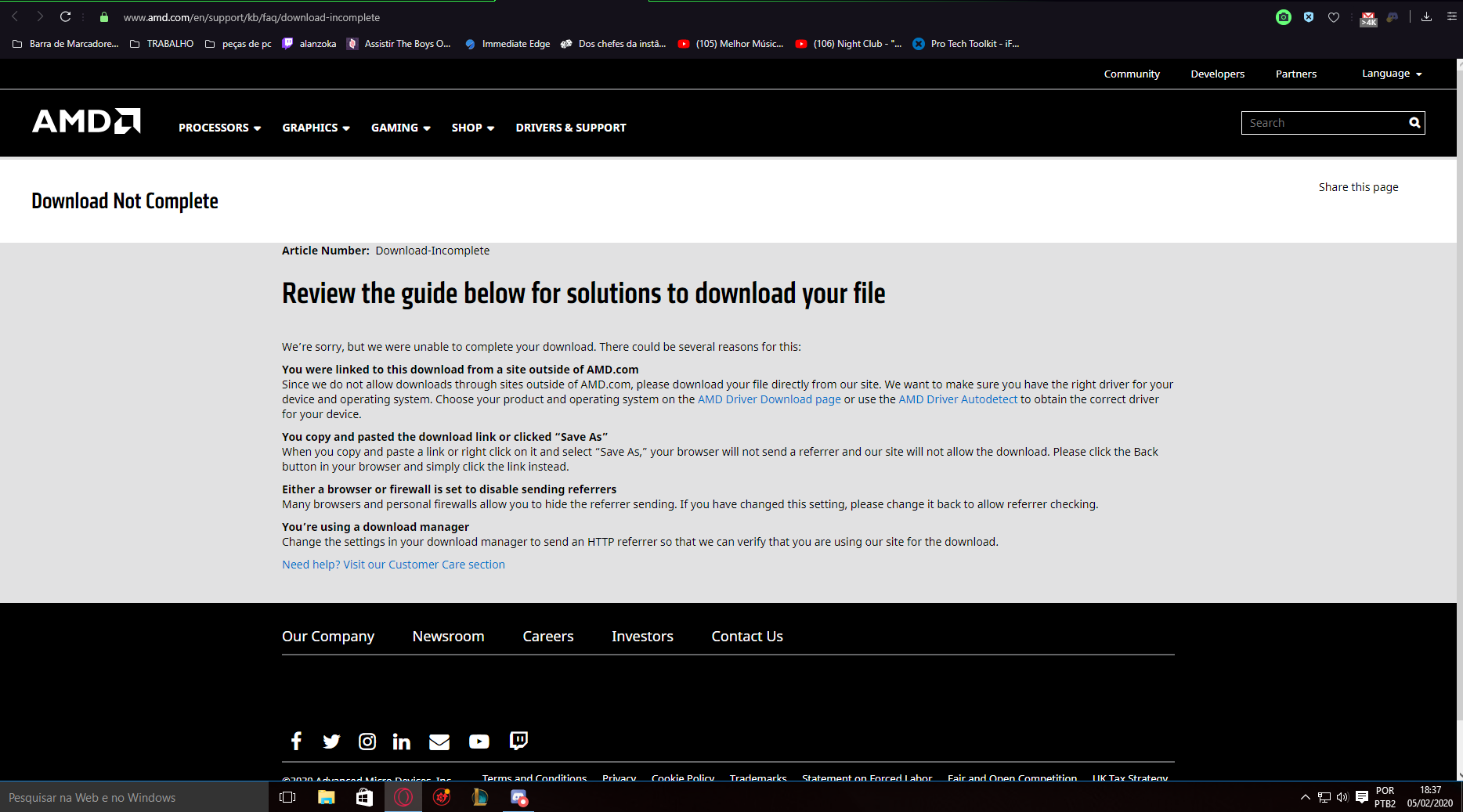The height and width of the screenshot is (812, 1463).
Task: Open Contact Us footer link
Action: (747, 637)
